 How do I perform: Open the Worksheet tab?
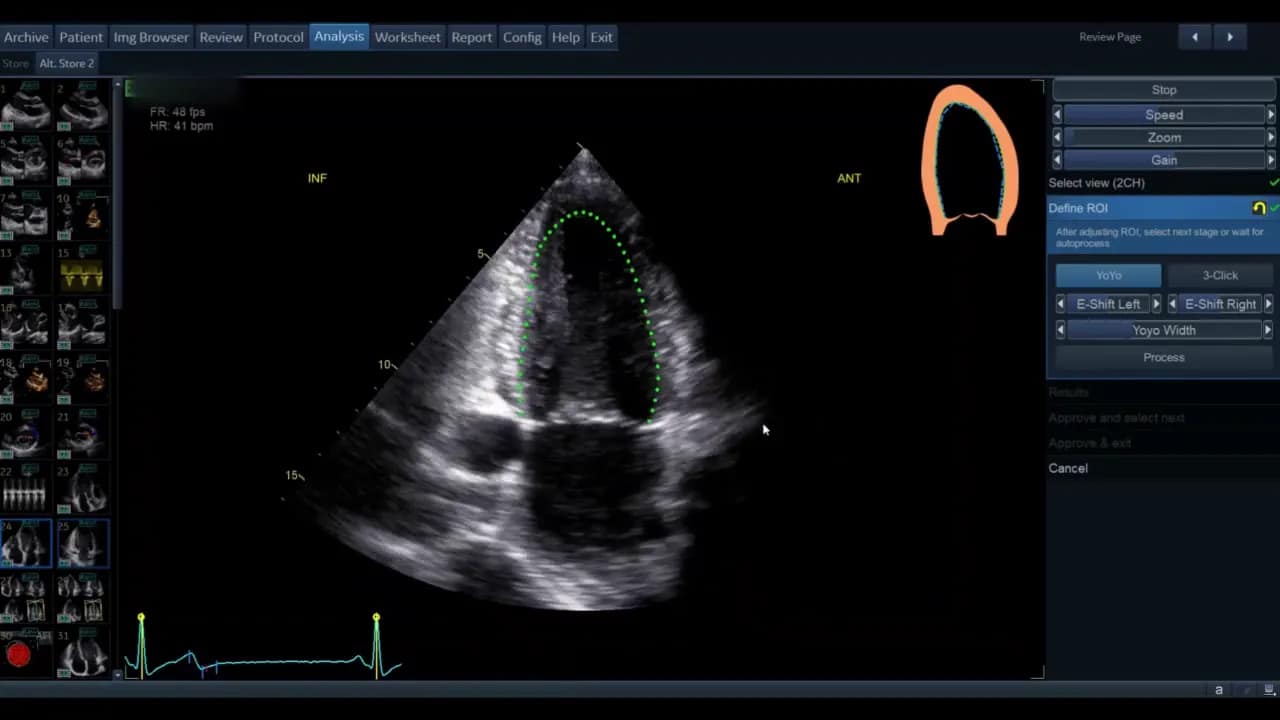click(407, 37)
